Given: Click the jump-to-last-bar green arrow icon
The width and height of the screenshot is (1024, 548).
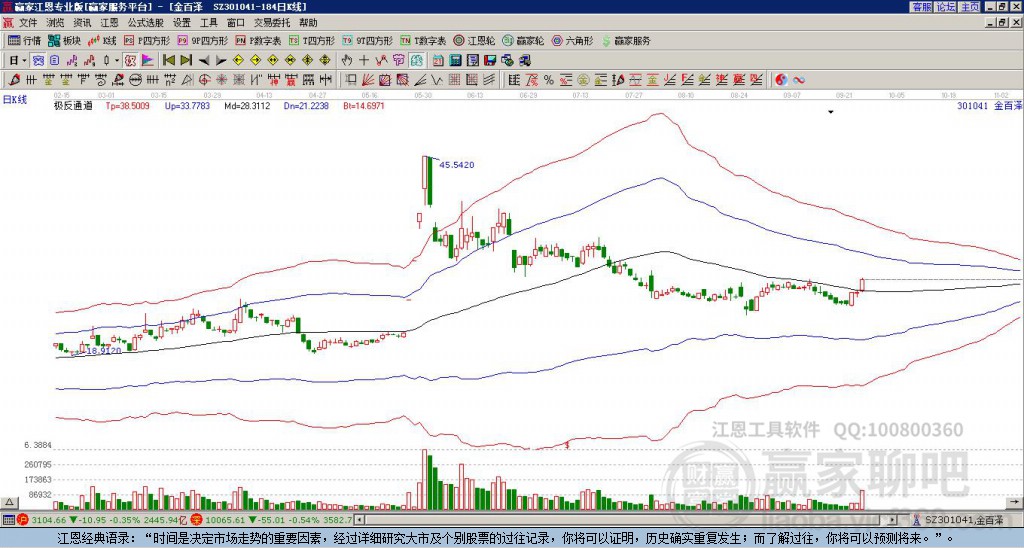Looking at the screenshot, I should coord(186,61).
